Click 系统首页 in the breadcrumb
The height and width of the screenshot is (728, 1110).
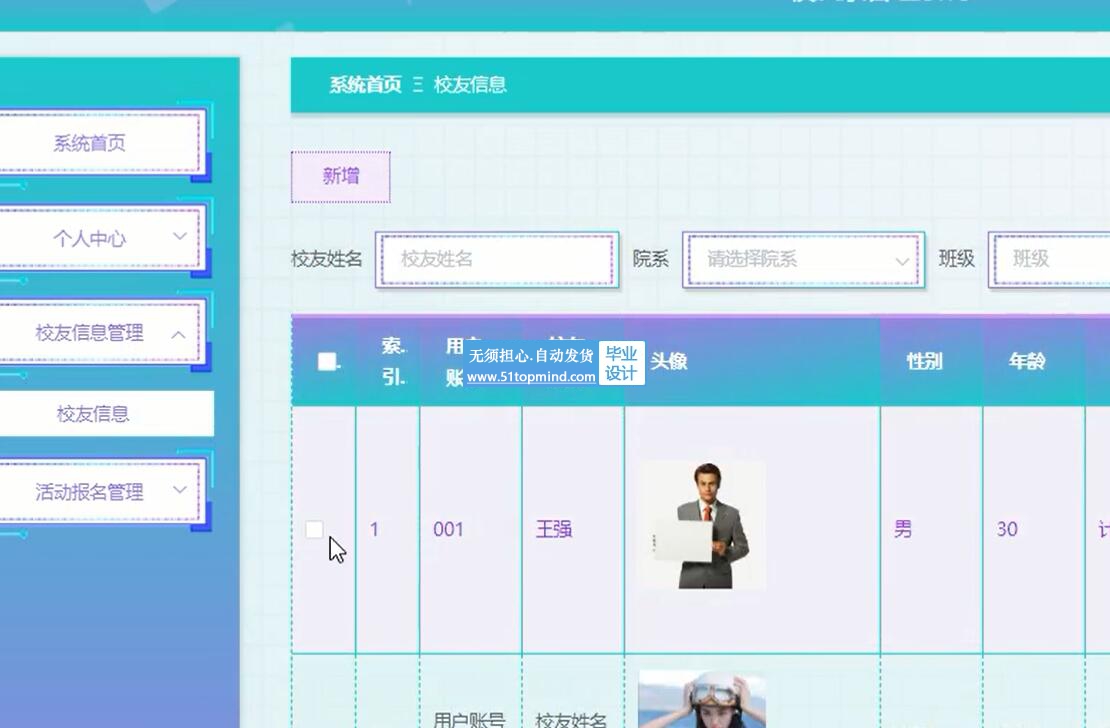point(365,85)
